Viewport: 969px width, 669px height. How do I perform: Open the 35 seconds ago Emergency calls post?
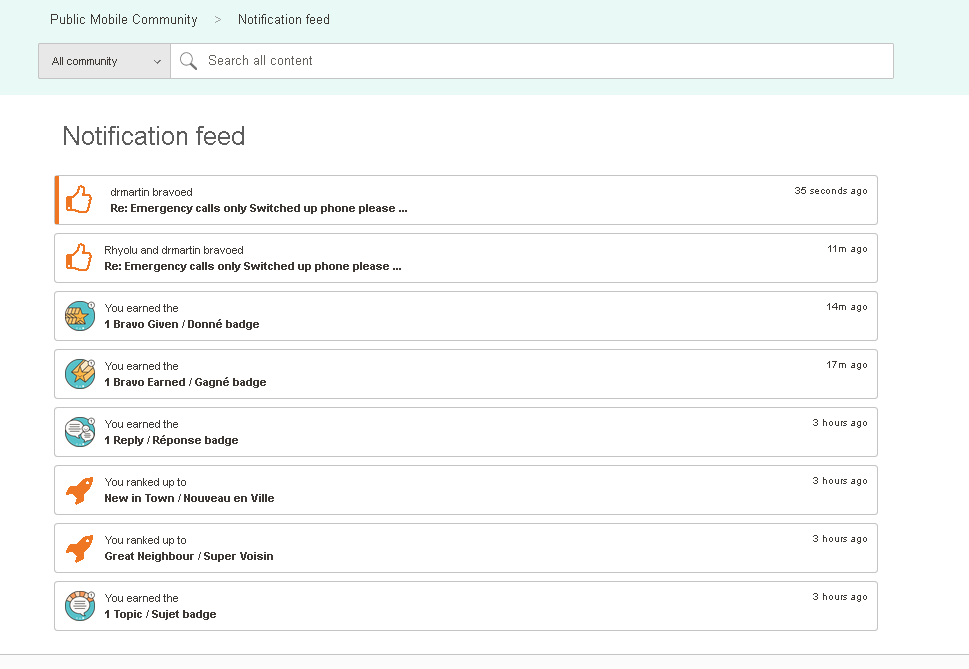258,209
